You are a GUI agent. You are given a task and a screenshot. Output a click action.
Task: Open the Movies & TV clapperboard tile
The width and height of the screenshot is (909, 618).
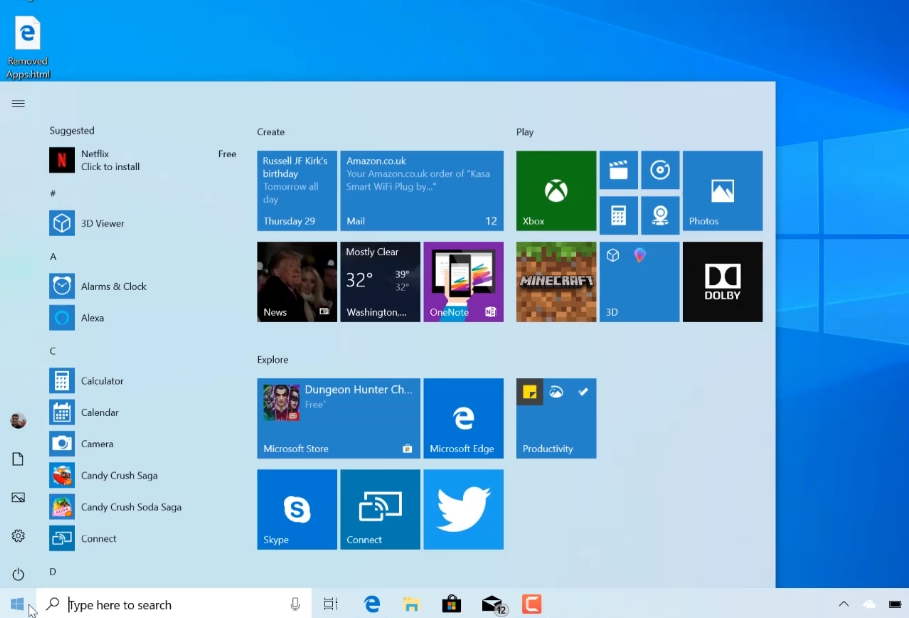click(619, 170)
